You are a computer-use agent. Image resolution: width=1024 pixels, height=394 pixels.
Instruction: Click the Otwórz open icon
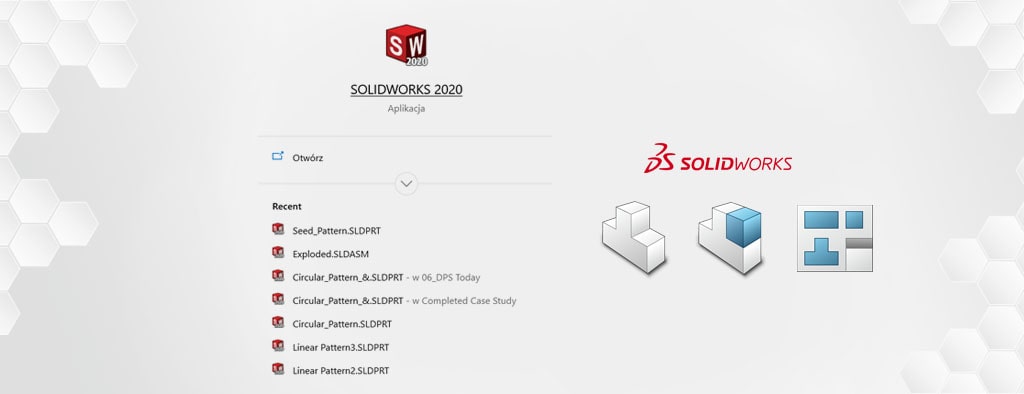278,157
